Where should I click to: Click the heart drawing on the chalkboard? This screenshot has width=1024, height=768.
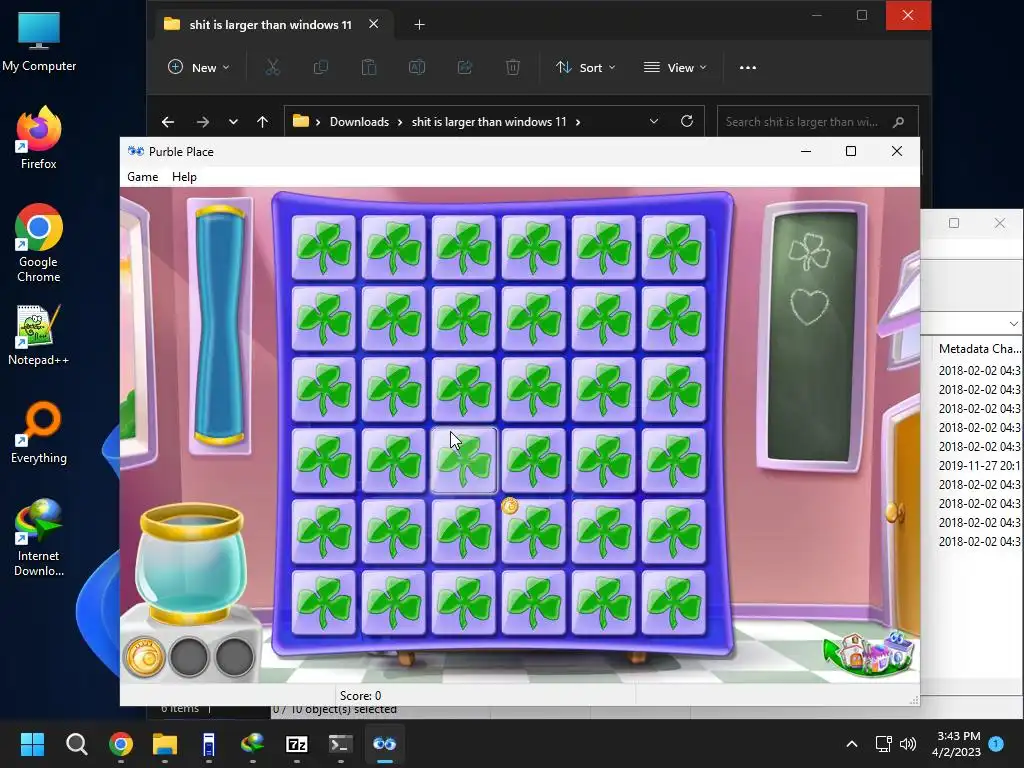808,306
